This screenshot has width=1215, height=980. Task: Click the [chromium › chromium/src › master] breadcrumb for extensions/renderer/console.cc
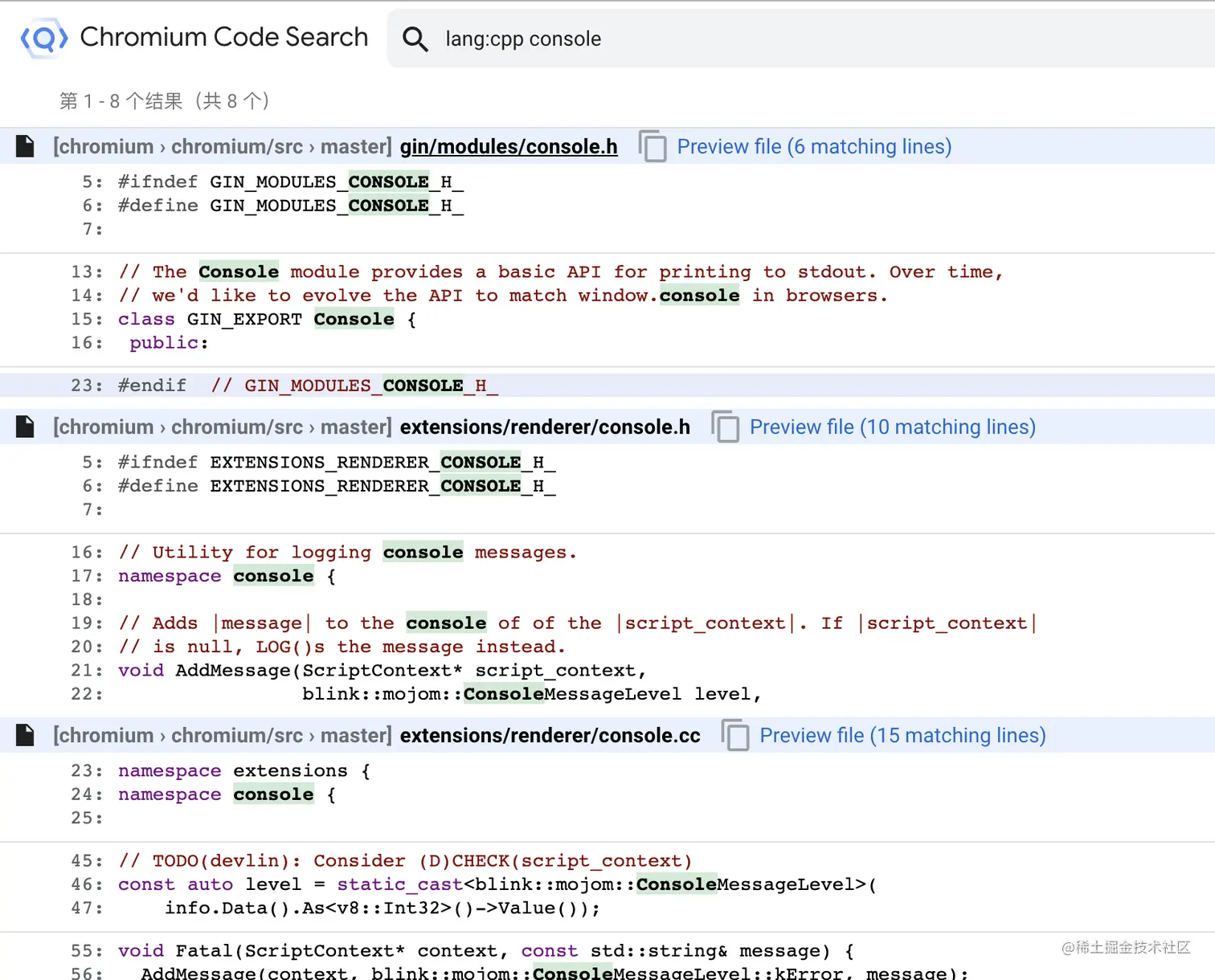coord(223,735)
